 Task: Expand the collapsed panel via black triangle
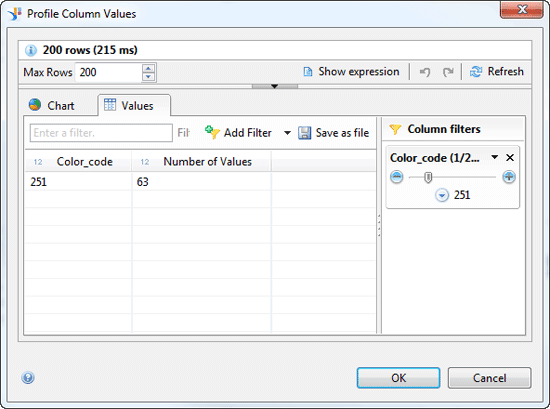[275, 86]
